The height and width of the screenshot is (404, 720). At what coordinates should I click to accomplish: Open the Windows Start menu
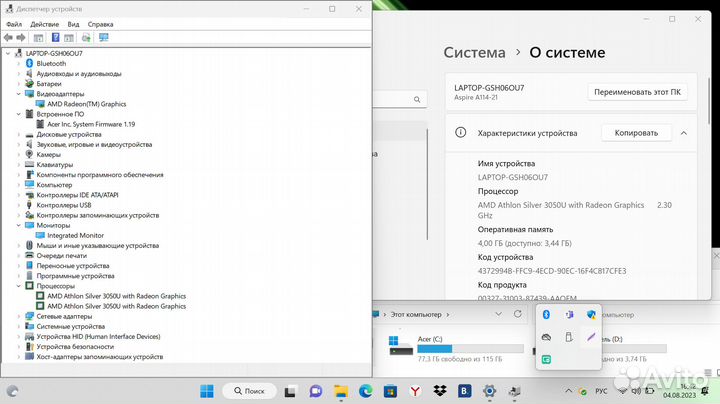point(207,391)
